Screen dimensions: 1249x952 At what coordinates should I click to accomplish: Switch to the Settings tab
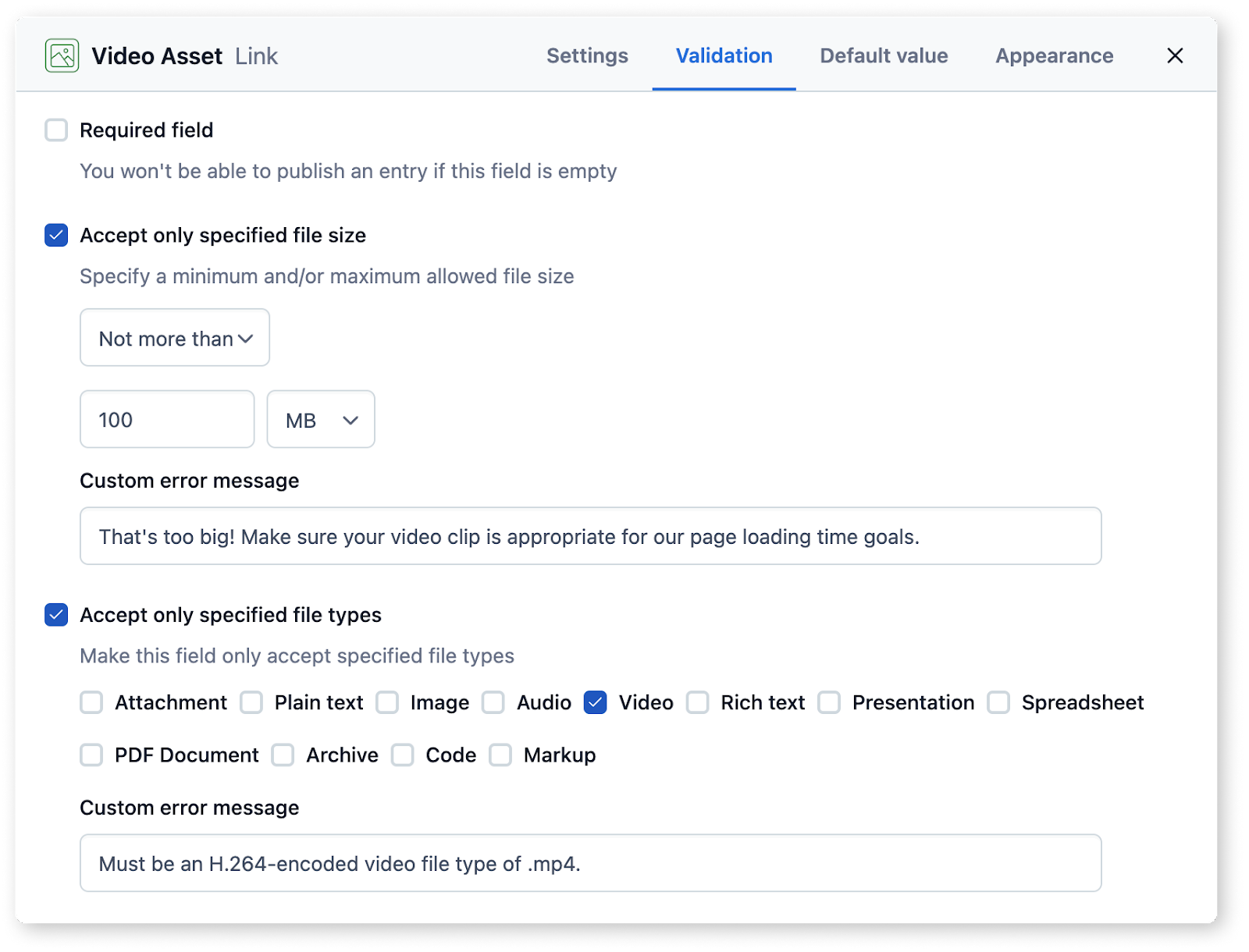(587, 55)
